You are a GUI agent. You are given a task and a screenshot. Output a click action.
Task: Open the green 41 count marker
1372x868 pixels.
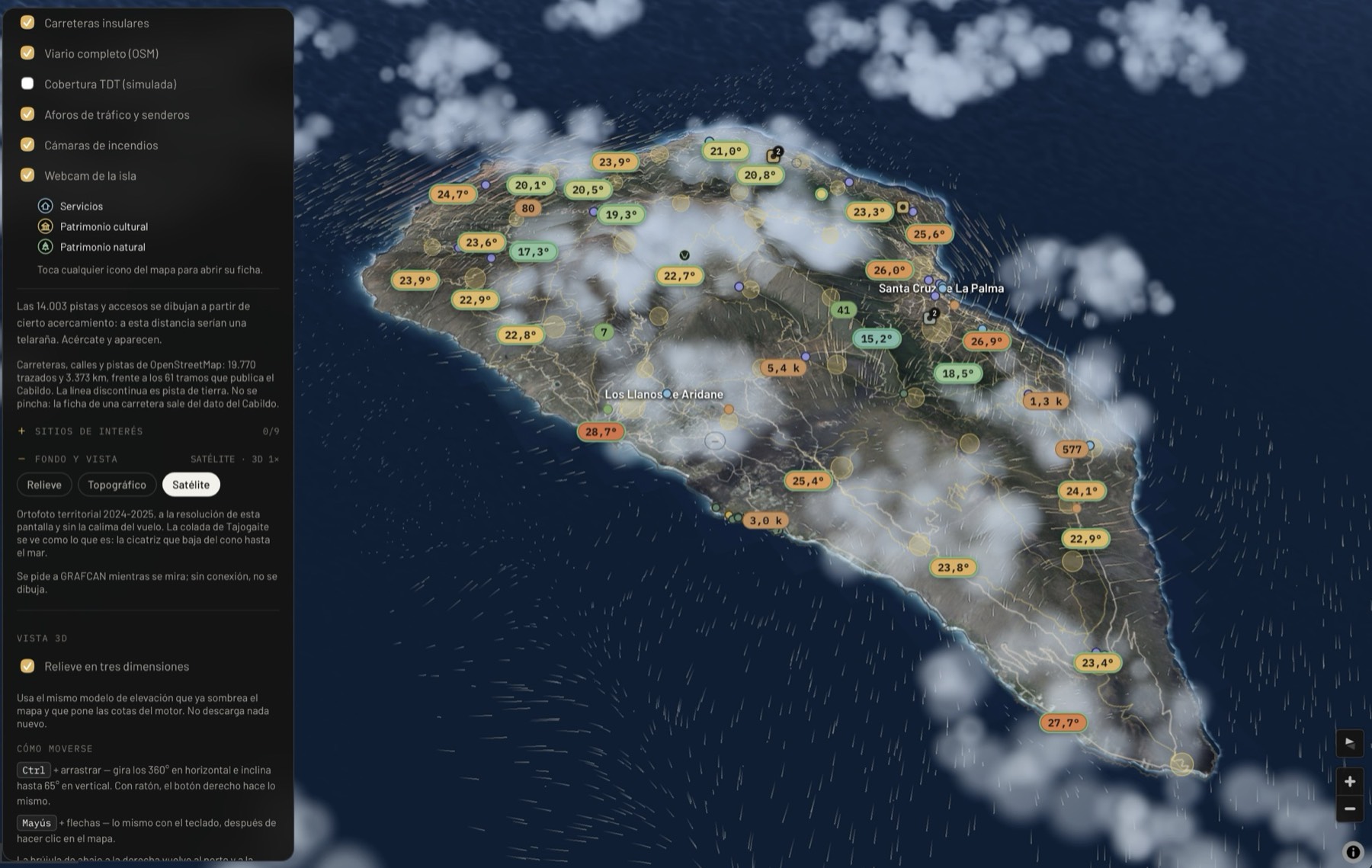tap(843, 310)
